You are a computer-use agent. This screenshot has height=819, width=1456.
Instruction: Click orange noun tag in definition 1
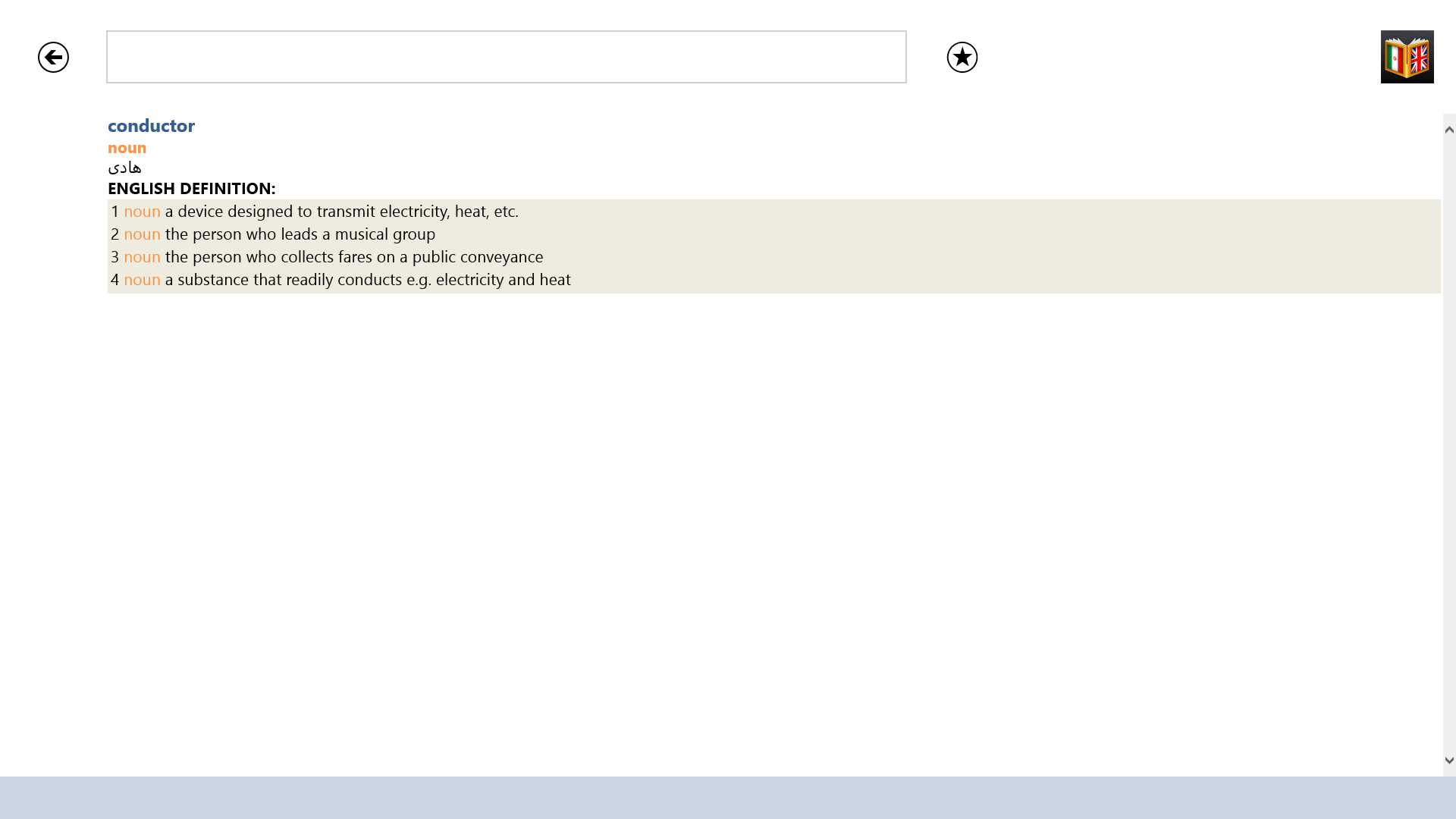point(142,212)
